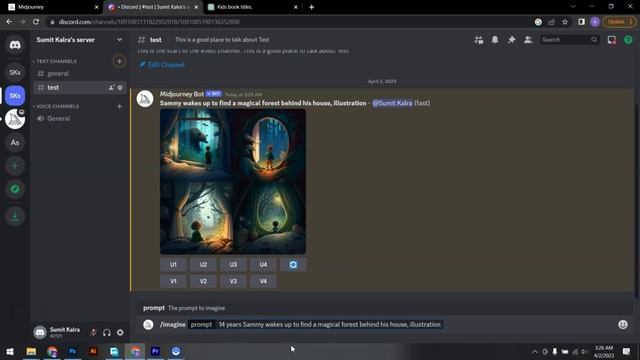Open notification settings bell icon
Screen dimensions: 640x360
point(495,40)
